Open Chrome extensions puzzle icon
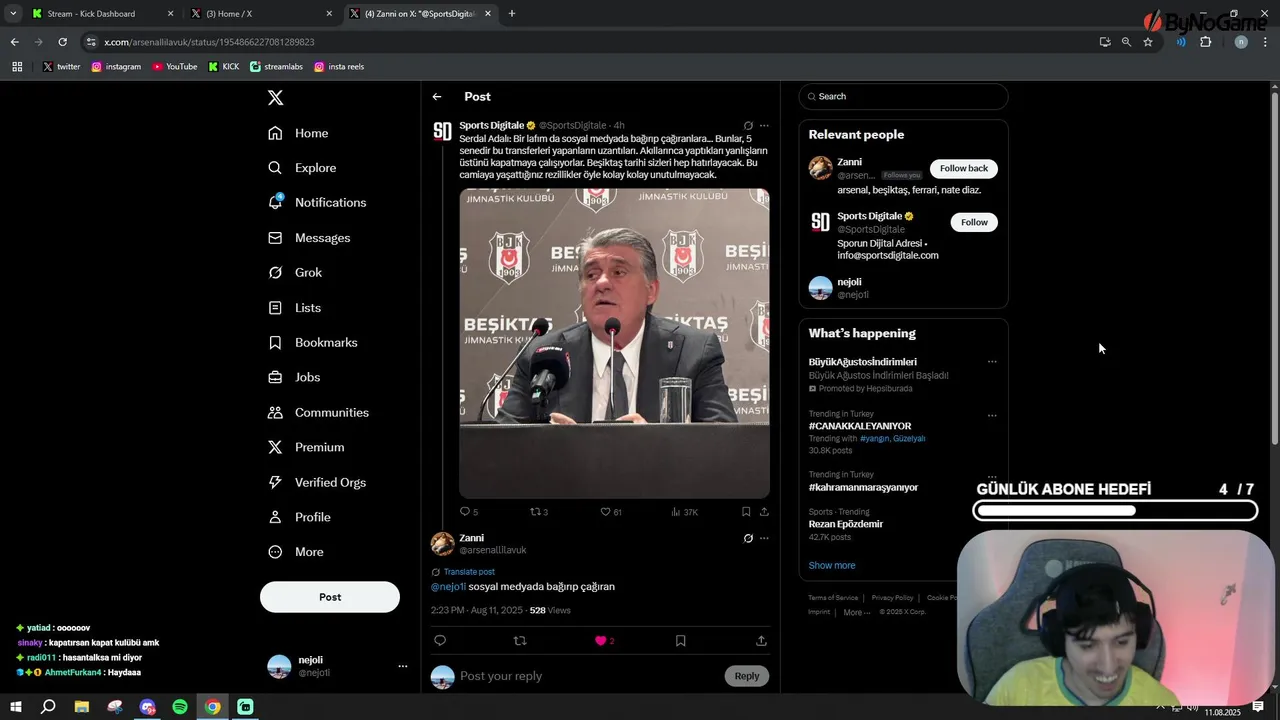This screenshot has width=1280, height=720. point(1205,42)
